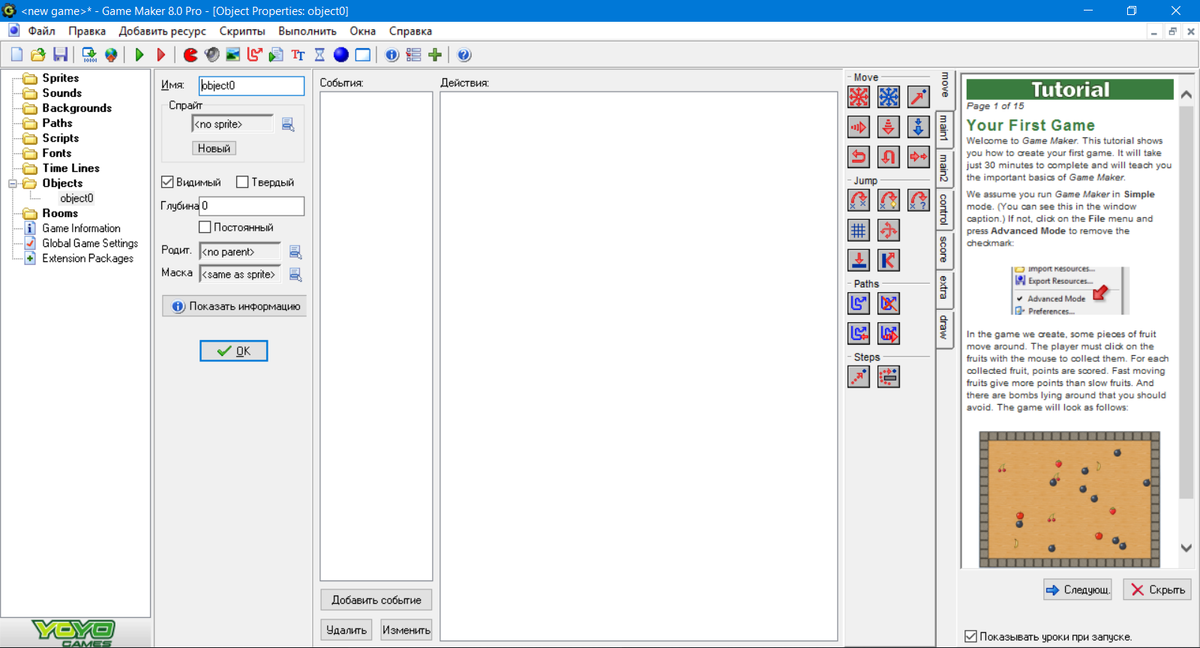Screen dimensions: 1200x648
Task: Click the OK button
Action: pyautogui.click(x=233, y=351)
